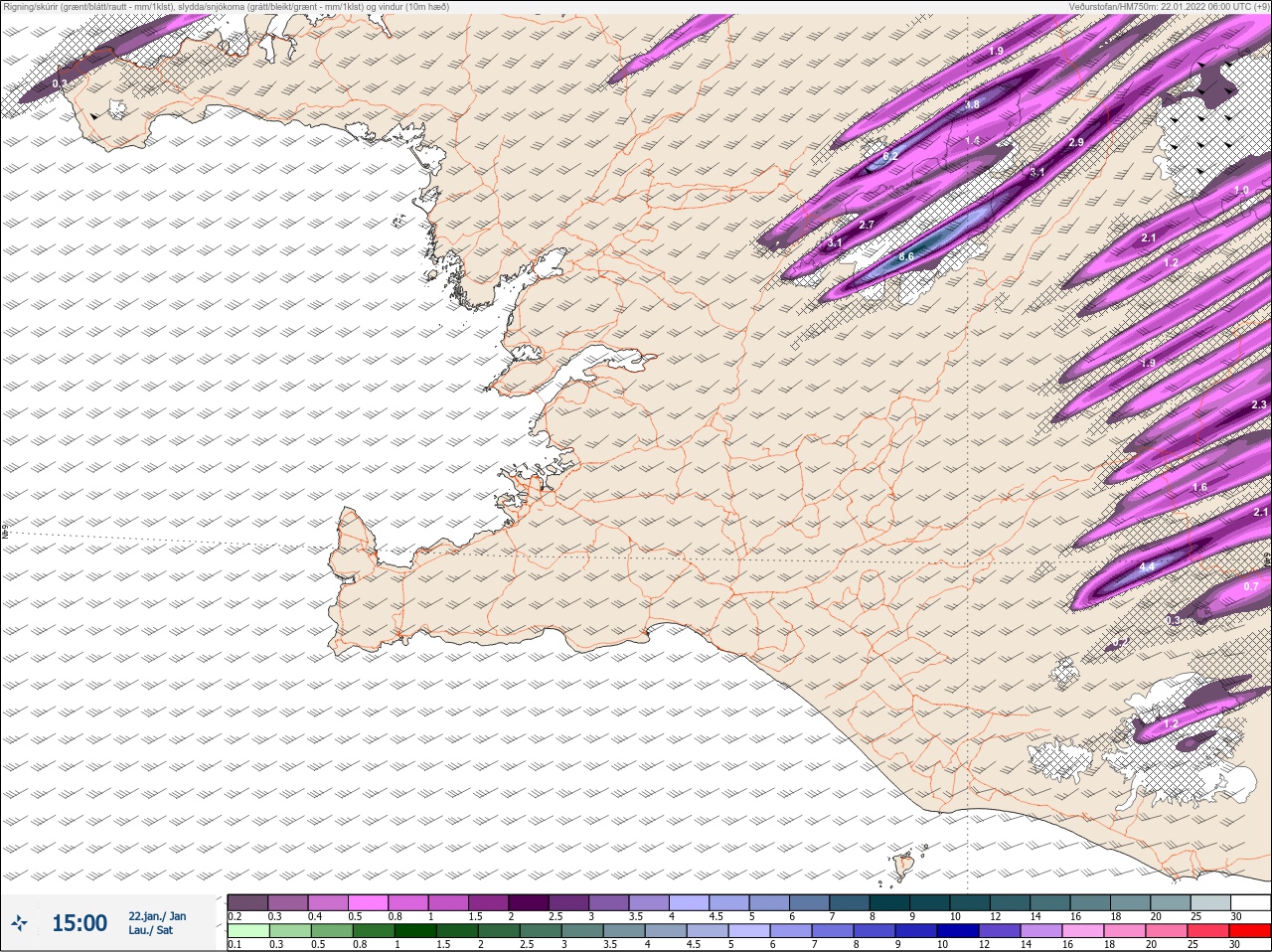Select the dull purple 0.2 legend swatch

tap(247, 902)
